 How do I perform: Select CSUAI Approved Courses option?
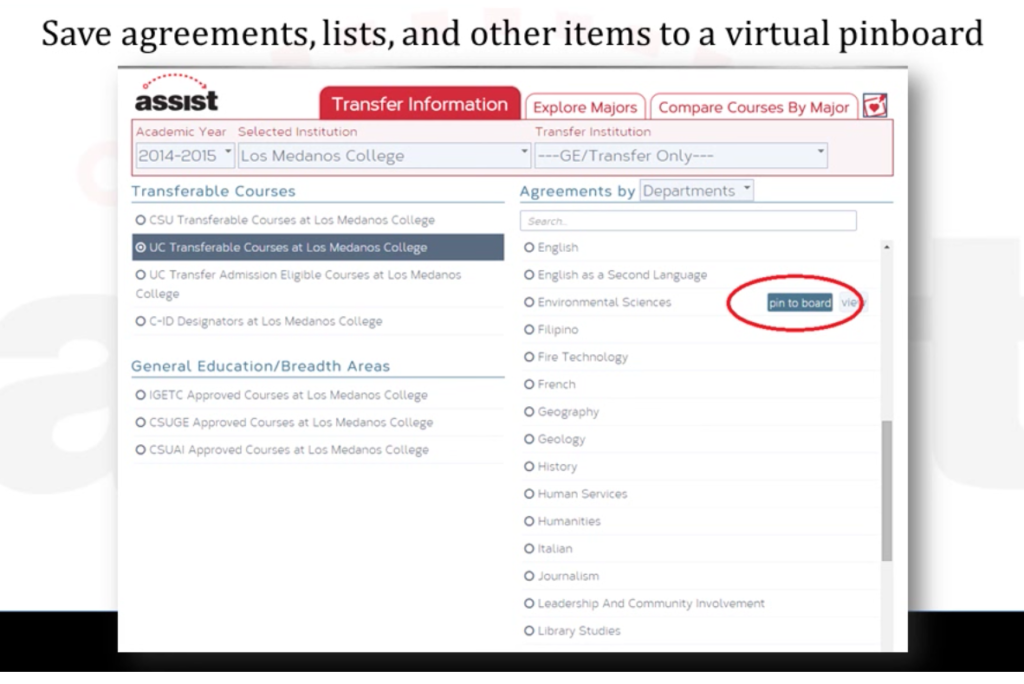click(282, 450)
